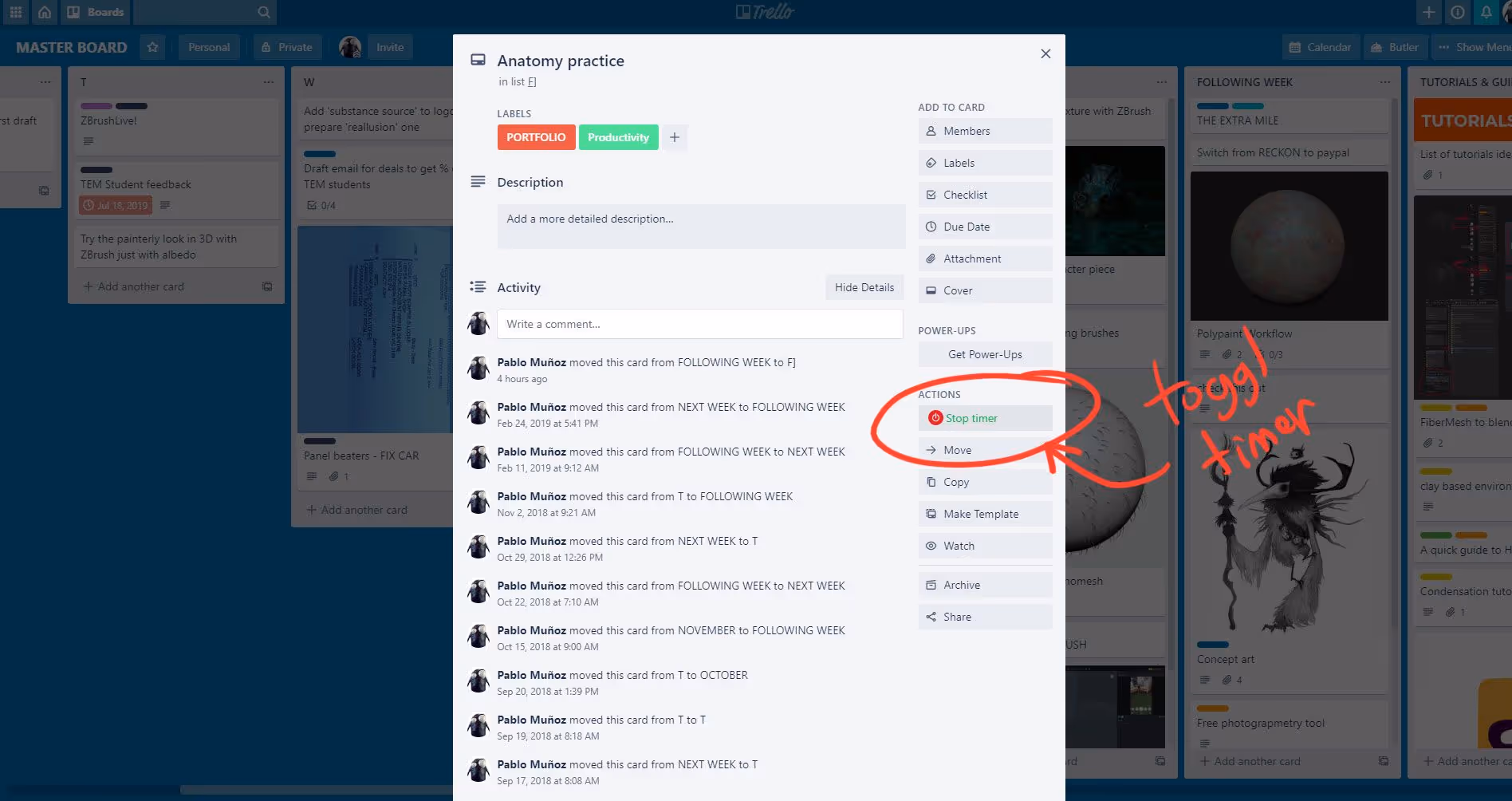Screen dimensions: 1512x801
Task: Open the Butler button
Action: 1395,47
